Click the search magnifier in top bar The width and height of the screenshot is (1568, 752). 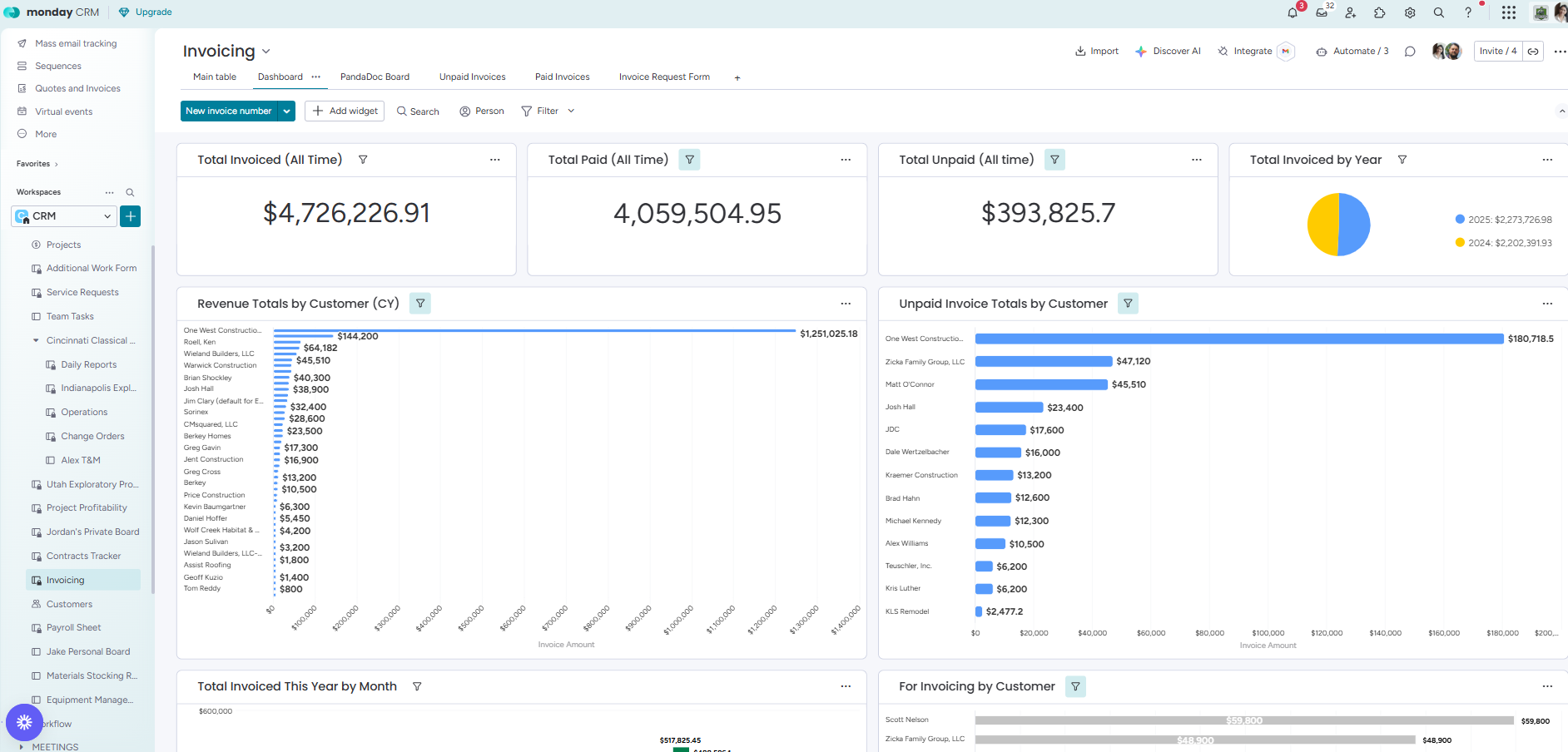(x=1438, y=12)
